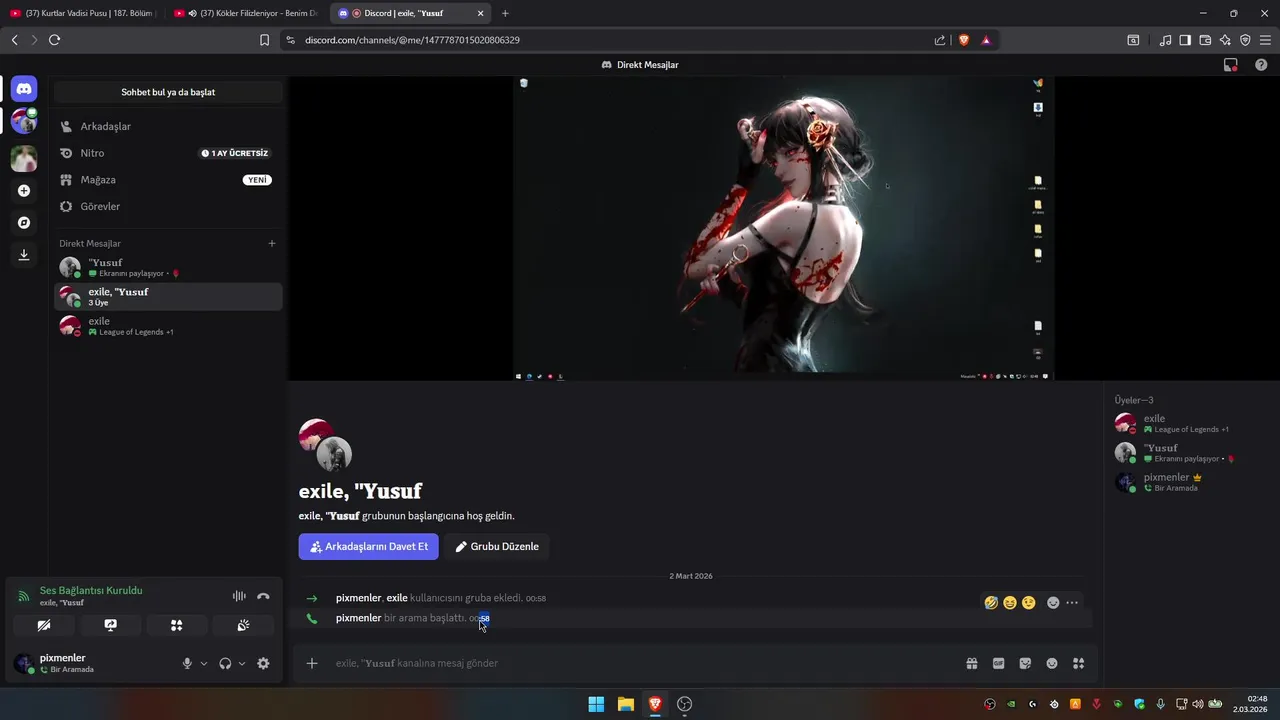Open the shared screen stream preview
The height and width of the screenshot is (720, 1280).
click(x=784, y=228)
